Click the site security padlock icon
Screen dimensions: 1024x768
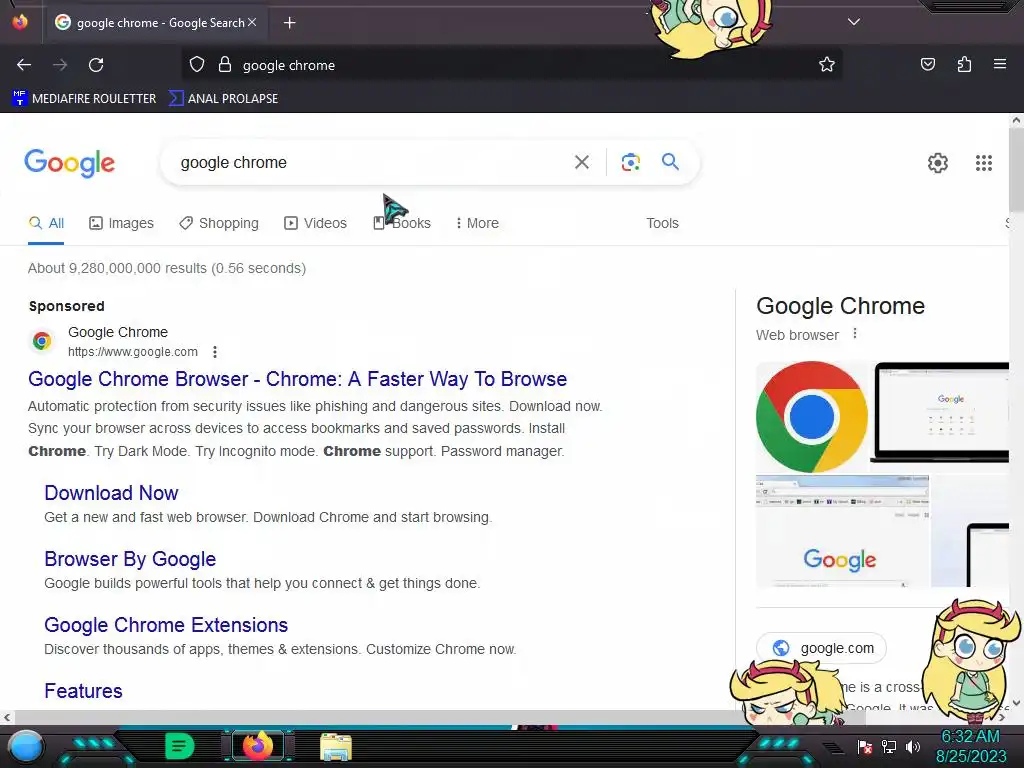point(225,65)
